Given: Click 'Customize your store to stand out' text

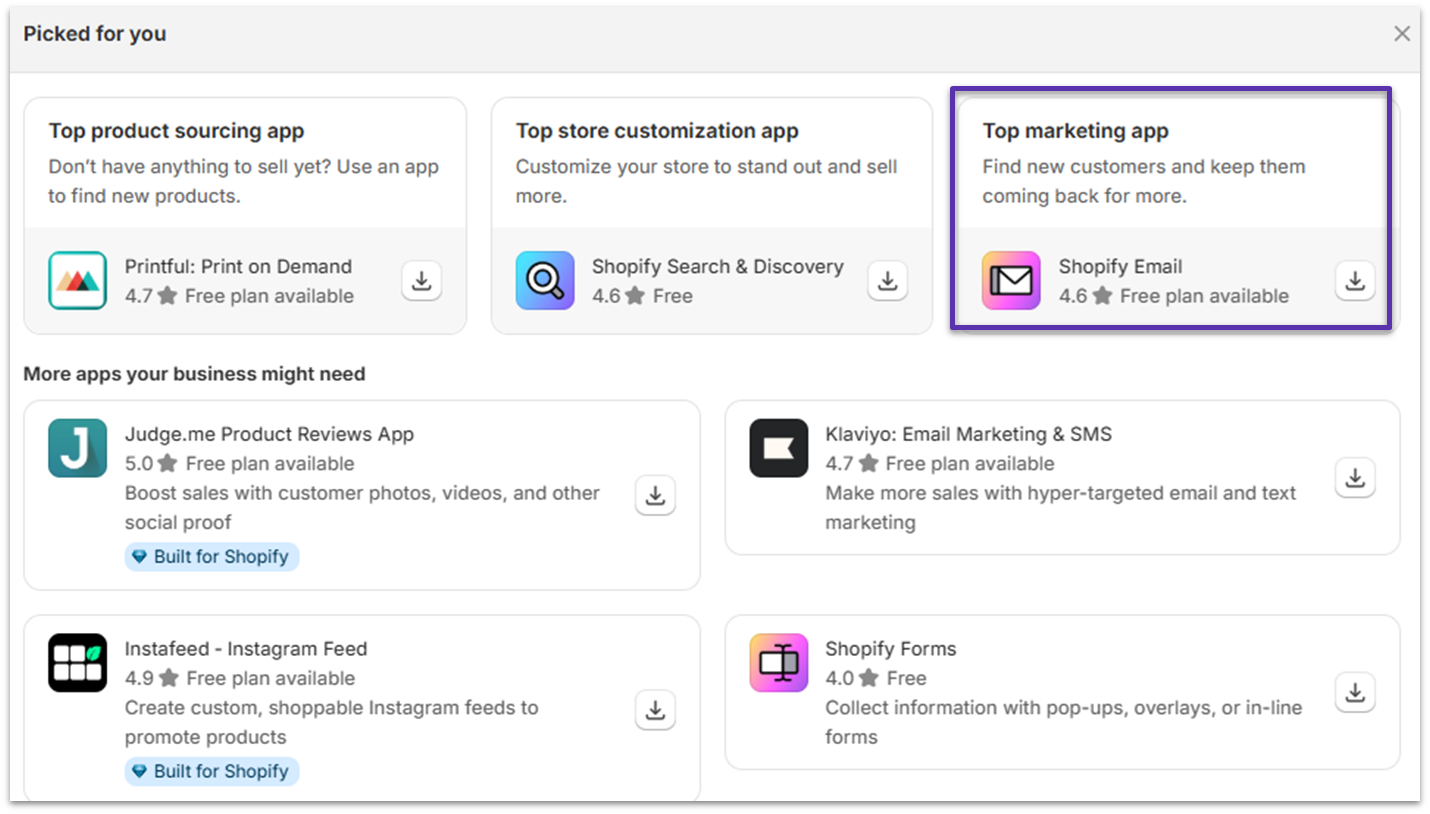Looking at the screenshot, I should pos(707,181).
